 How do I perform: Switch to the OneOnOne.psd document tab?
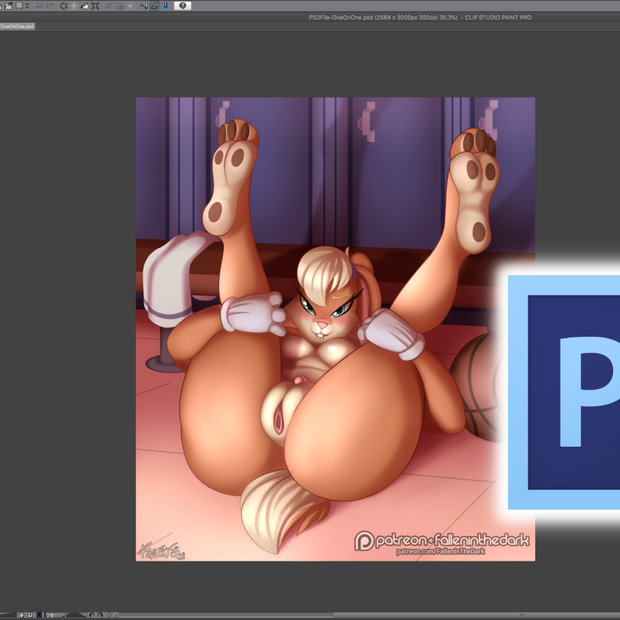click(x=17, y=26)
